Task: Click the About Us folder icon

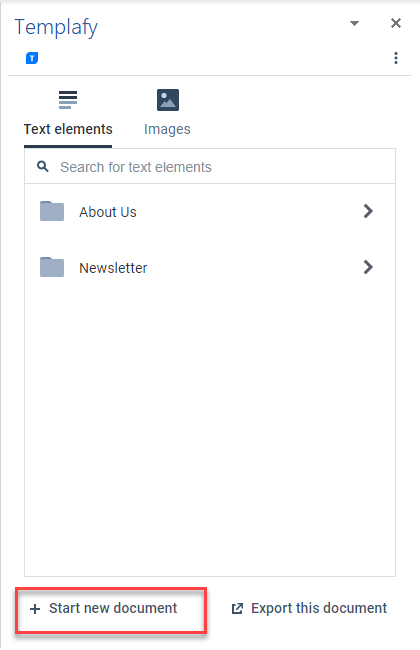Action: [x=52, y=211]
